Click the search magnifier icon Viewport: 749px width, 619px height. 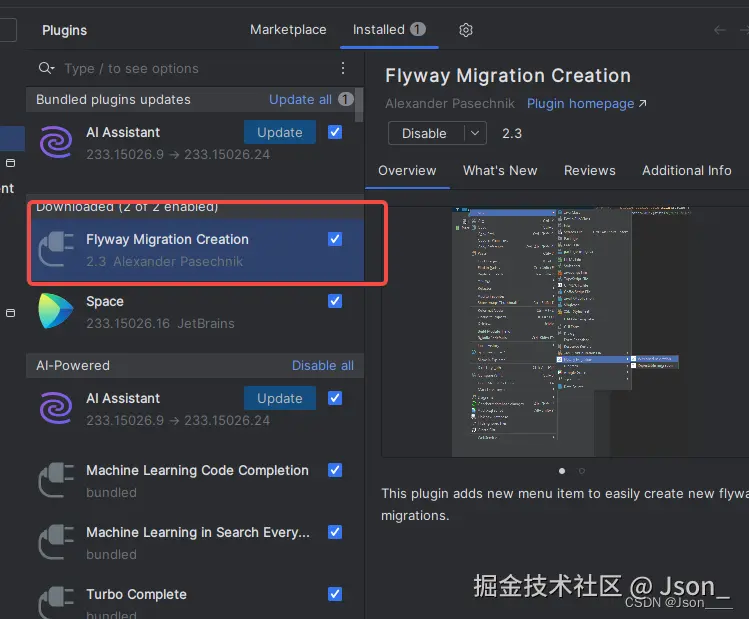click(x=46, y=68)
